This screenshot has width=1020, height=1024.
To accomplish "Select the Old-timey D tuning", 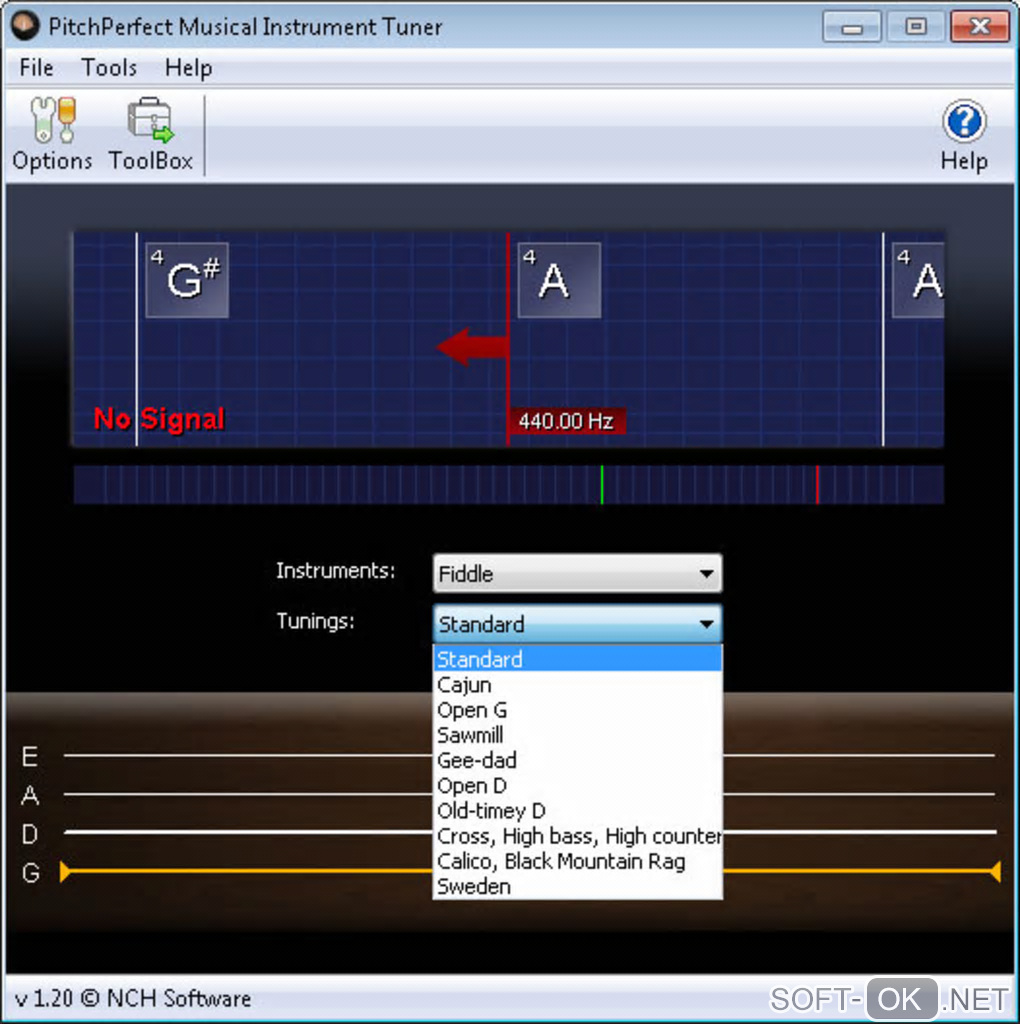I will [578, 810].
